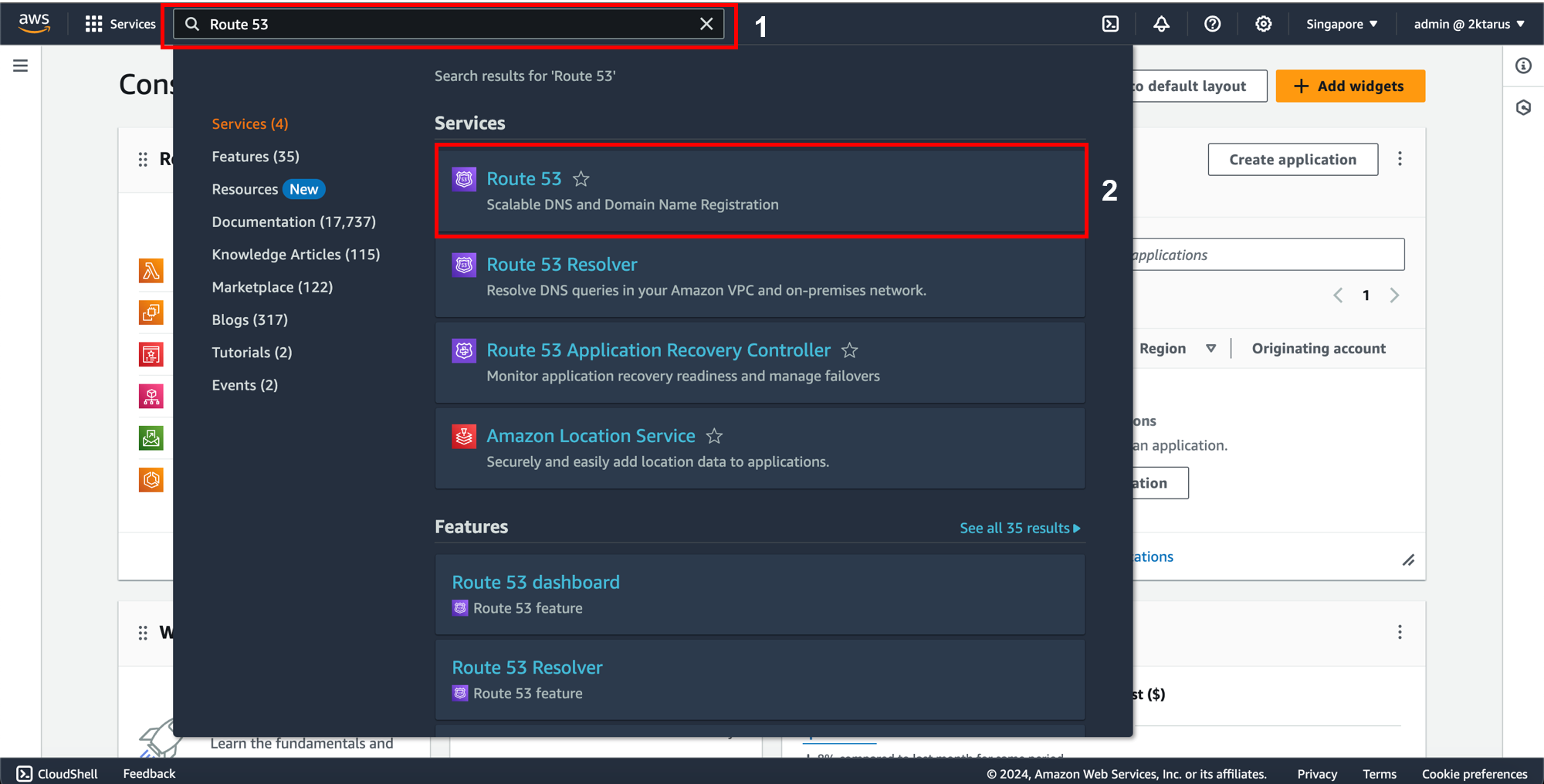
Task: Open CloudShell from the top bar icon
Action: 1110,24
